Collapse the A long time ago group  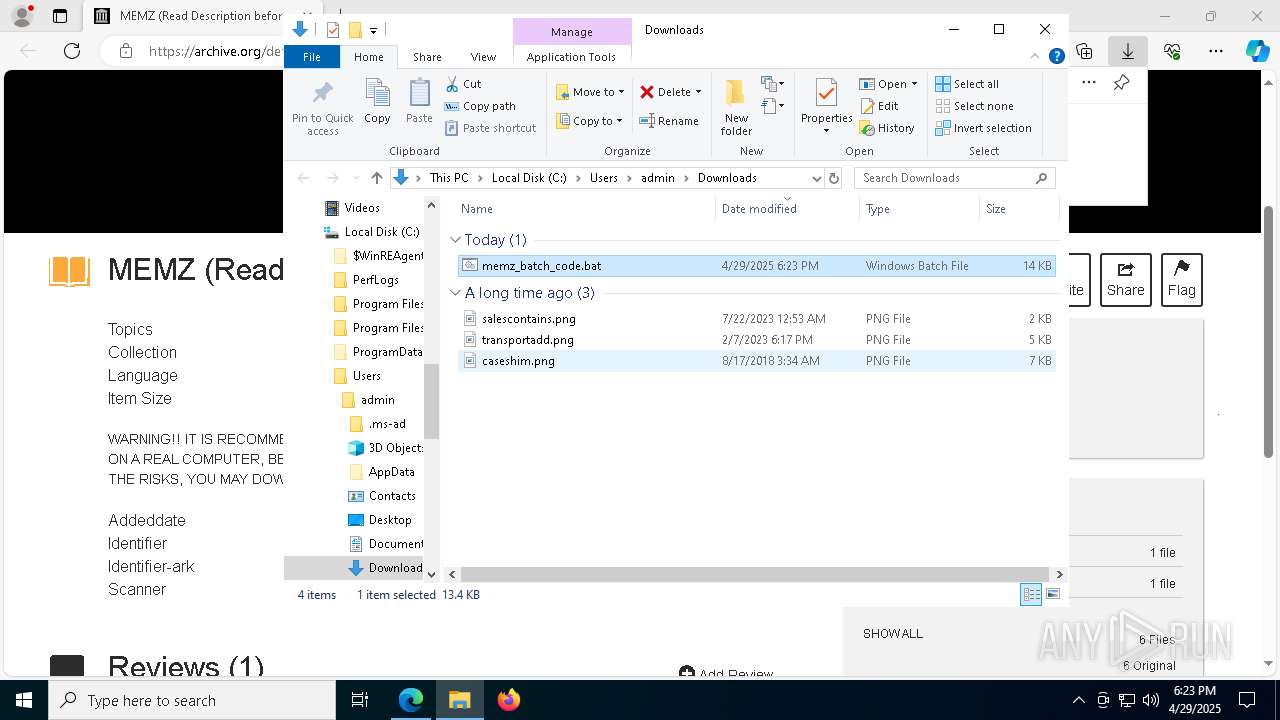click(x=456, y=293)
